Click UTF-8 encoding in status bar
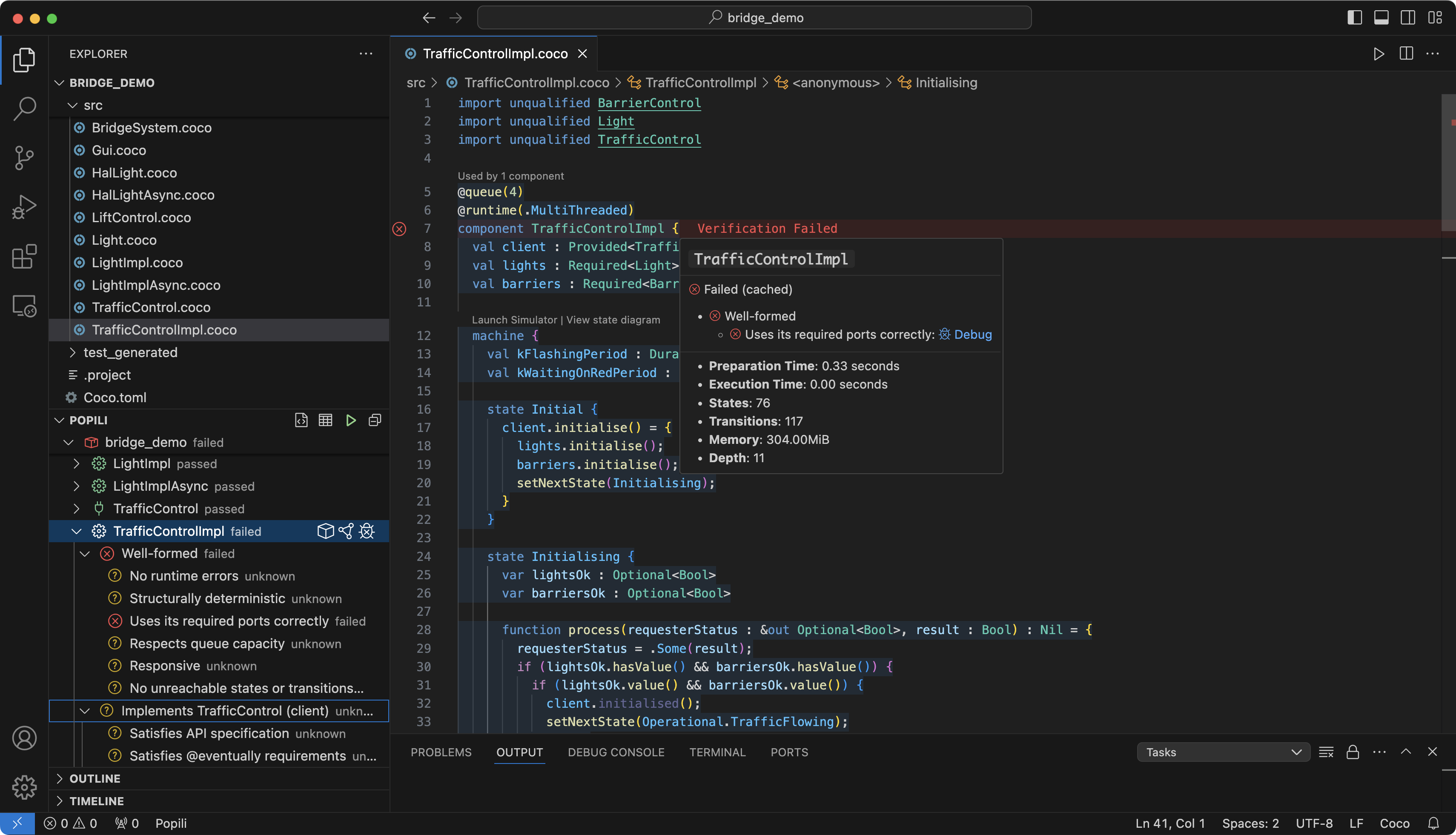Image resolution: width=1456 pixels, height=835 pixels. click(x=1314, y=824)
